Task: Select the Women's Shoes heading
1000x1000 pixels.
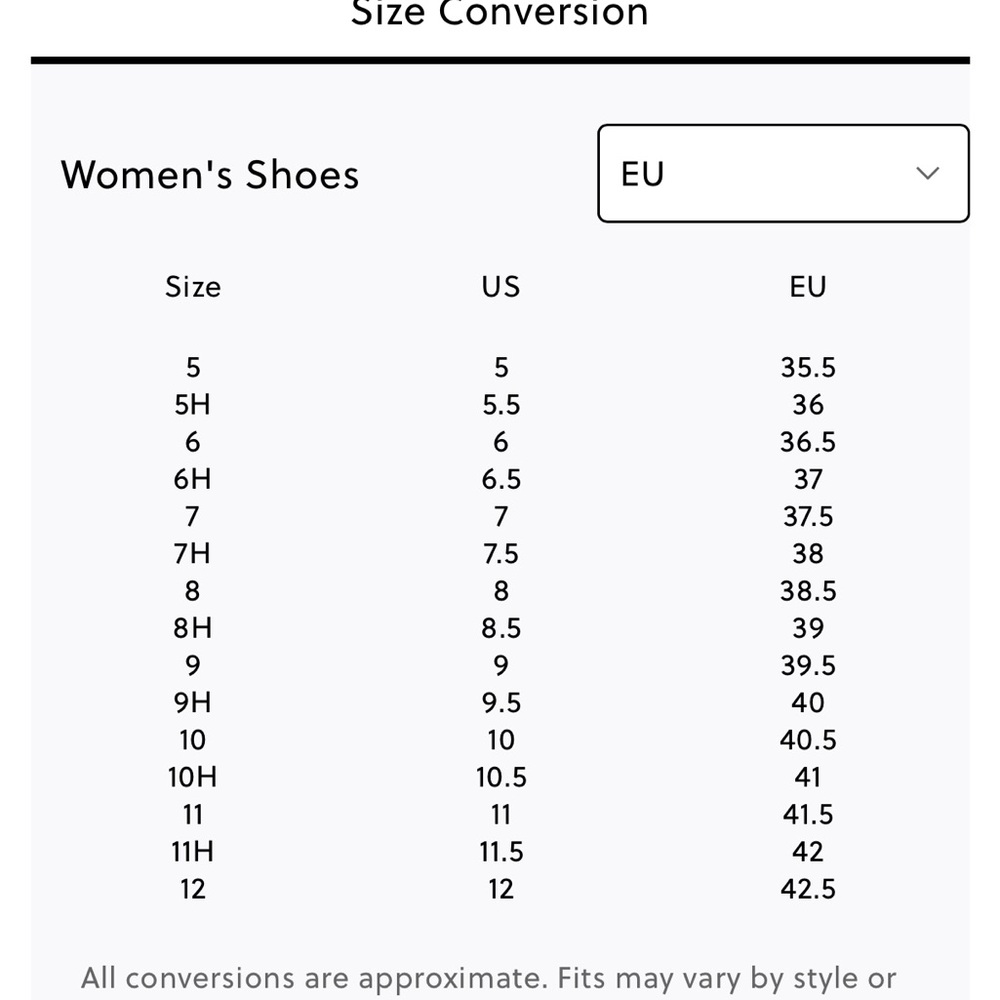Action: click(x=210, y=175)
